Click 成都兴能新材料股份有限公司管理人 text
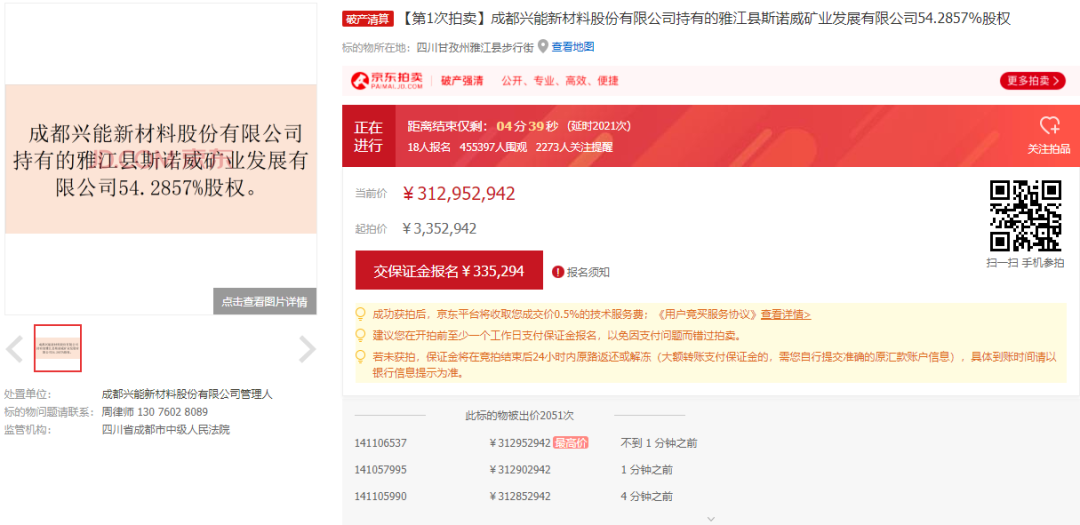 click(x=187, y=394)
